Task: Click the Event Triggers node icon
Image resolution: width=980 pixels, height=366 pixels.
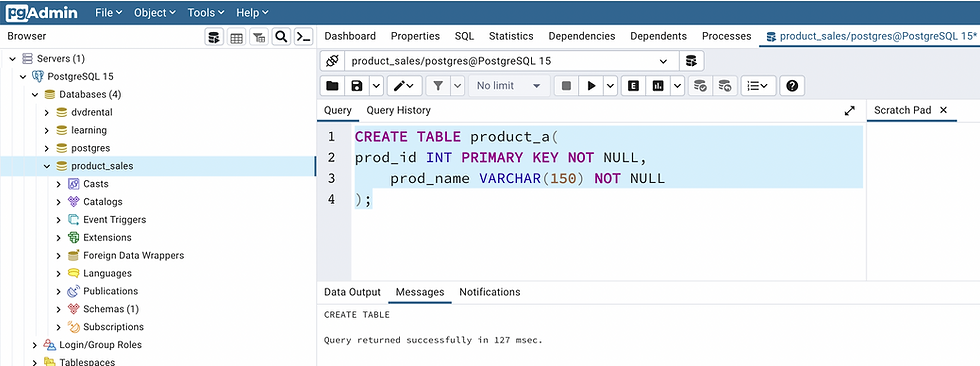Action: (73, 220)
